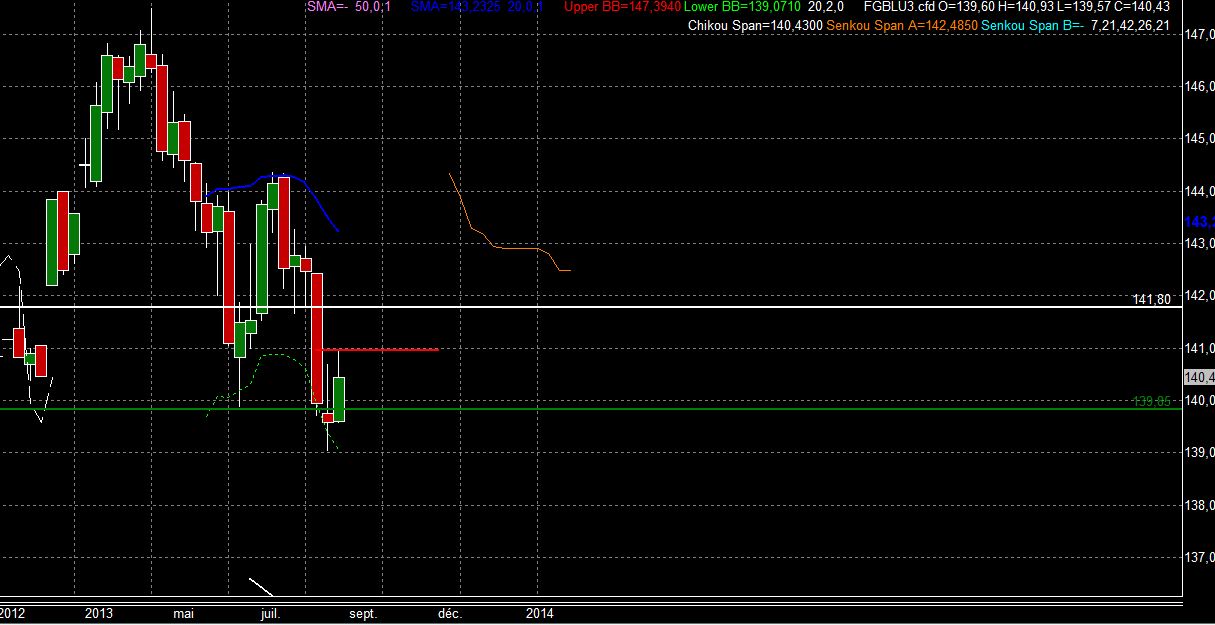Click the Ichimoku parameters 7,21,42,26,21

pos(1132,25)
